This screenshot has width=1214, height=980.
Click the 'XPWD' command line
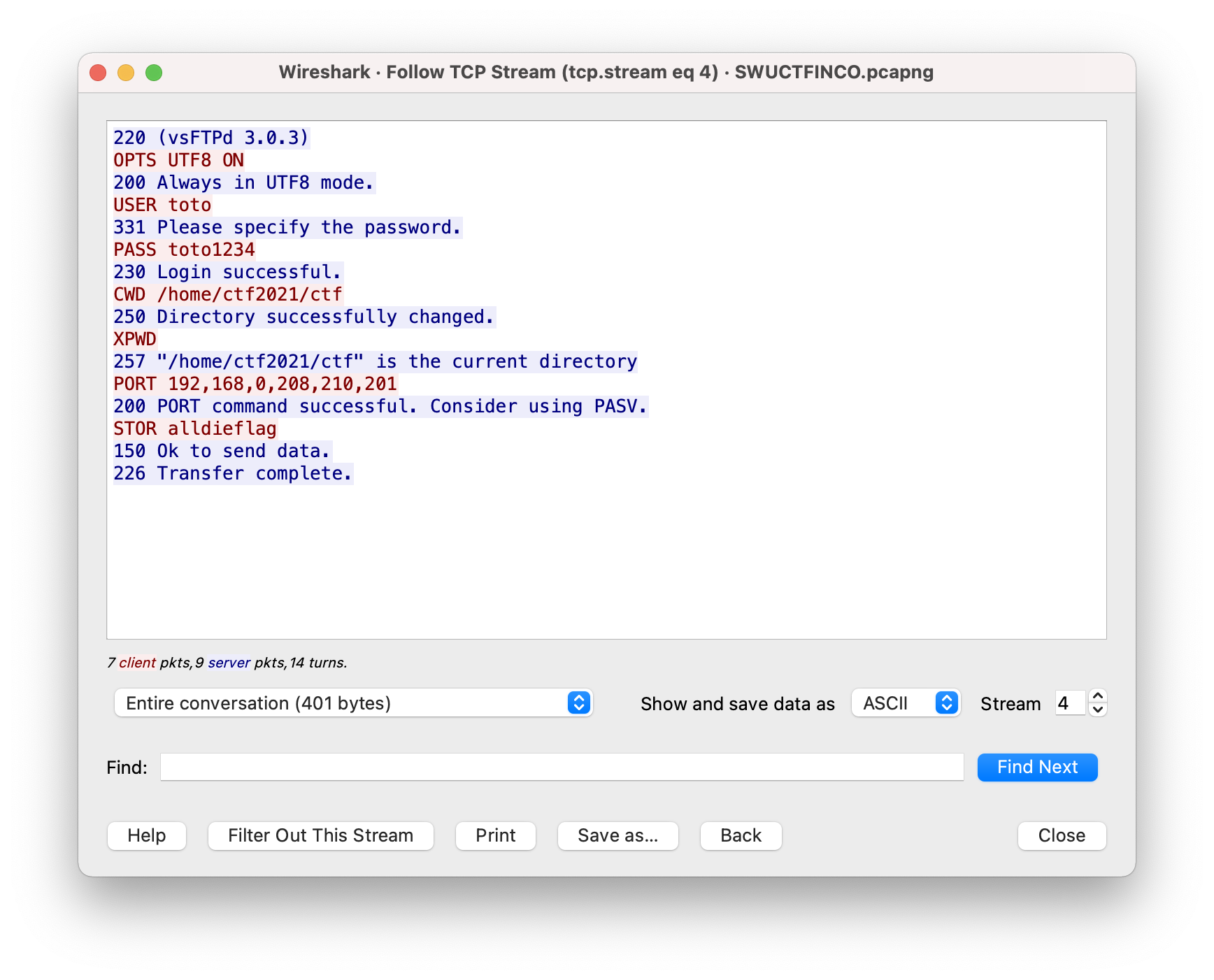tap(135, 339)
